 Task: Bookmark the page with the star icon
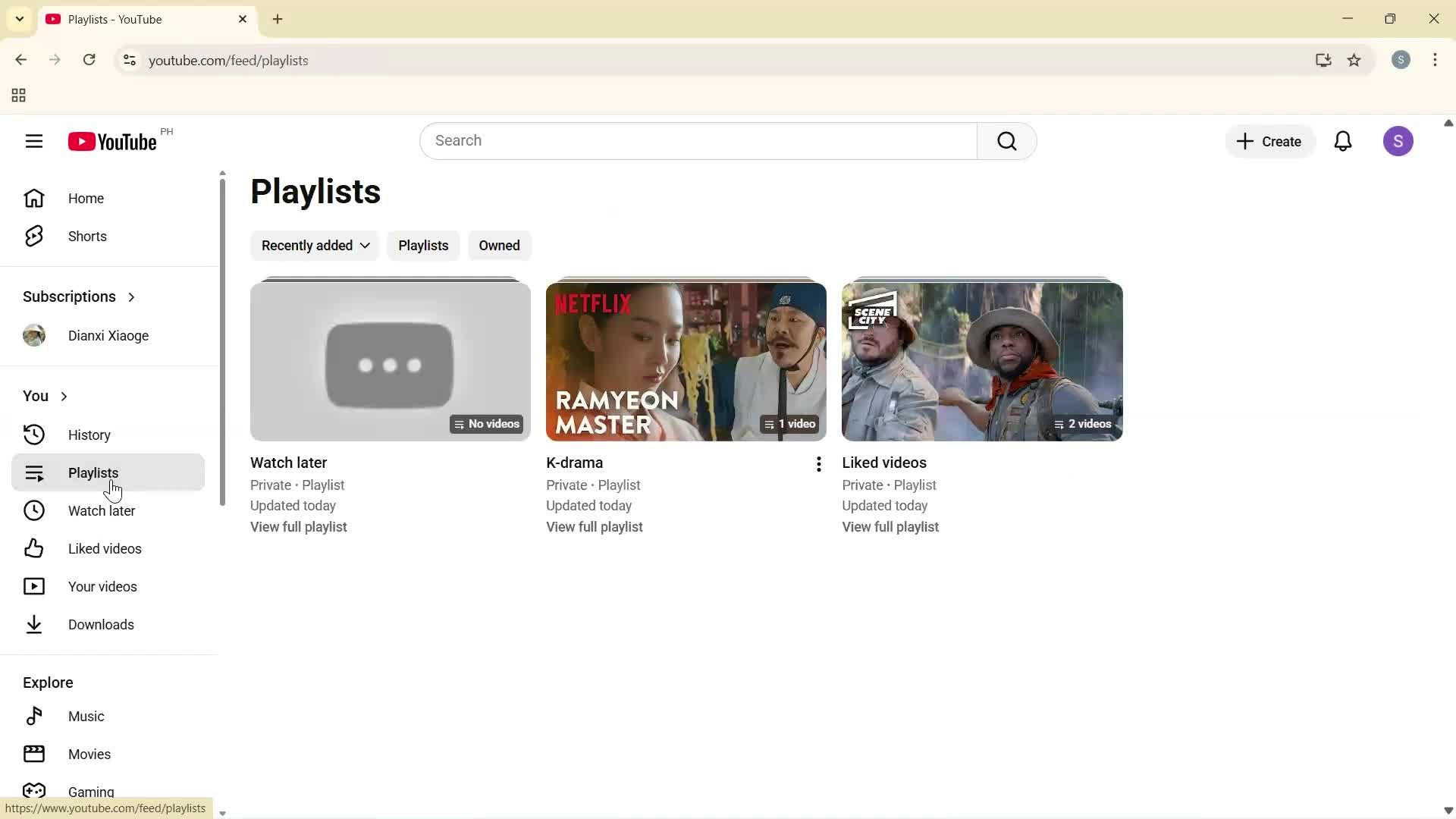click(1355, 60)
